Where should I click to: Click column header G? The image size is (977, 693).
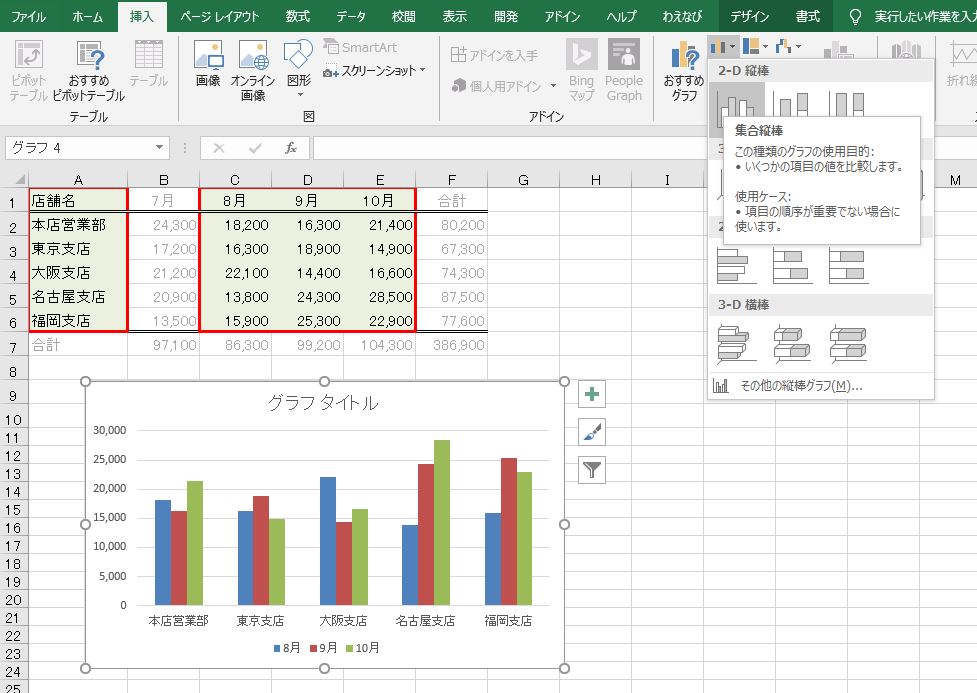[x=523, y=180]
